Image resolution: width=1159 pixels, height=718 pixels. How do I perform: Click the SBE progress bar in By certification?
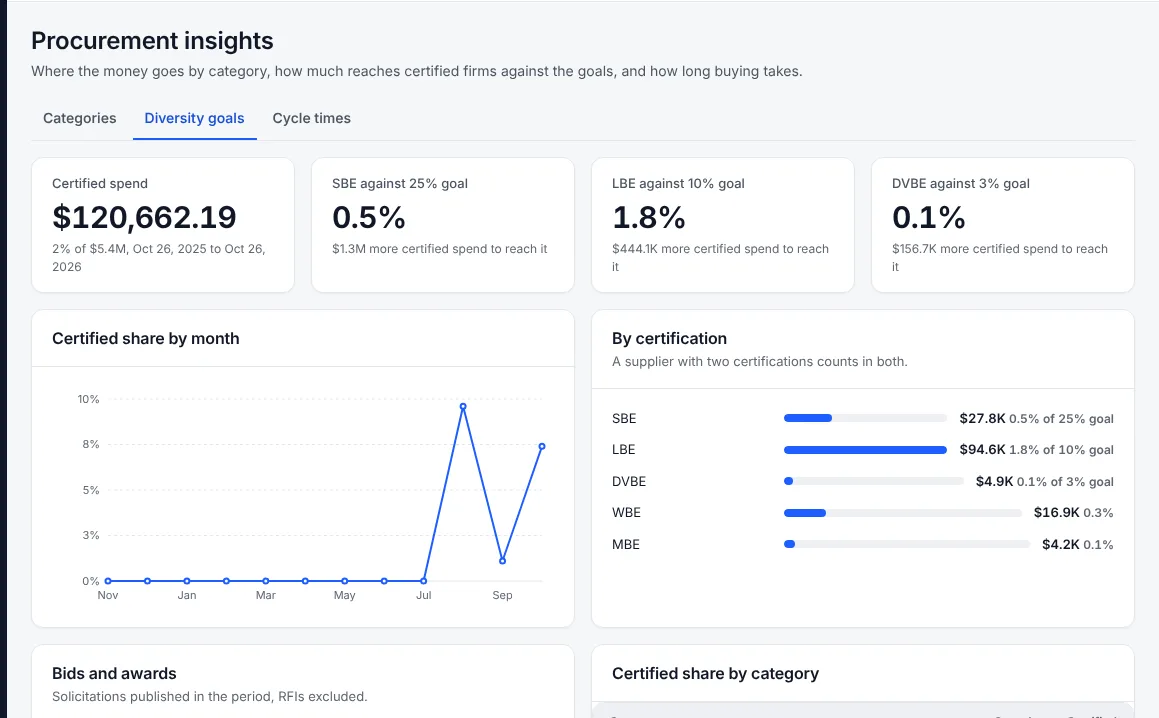865,419
